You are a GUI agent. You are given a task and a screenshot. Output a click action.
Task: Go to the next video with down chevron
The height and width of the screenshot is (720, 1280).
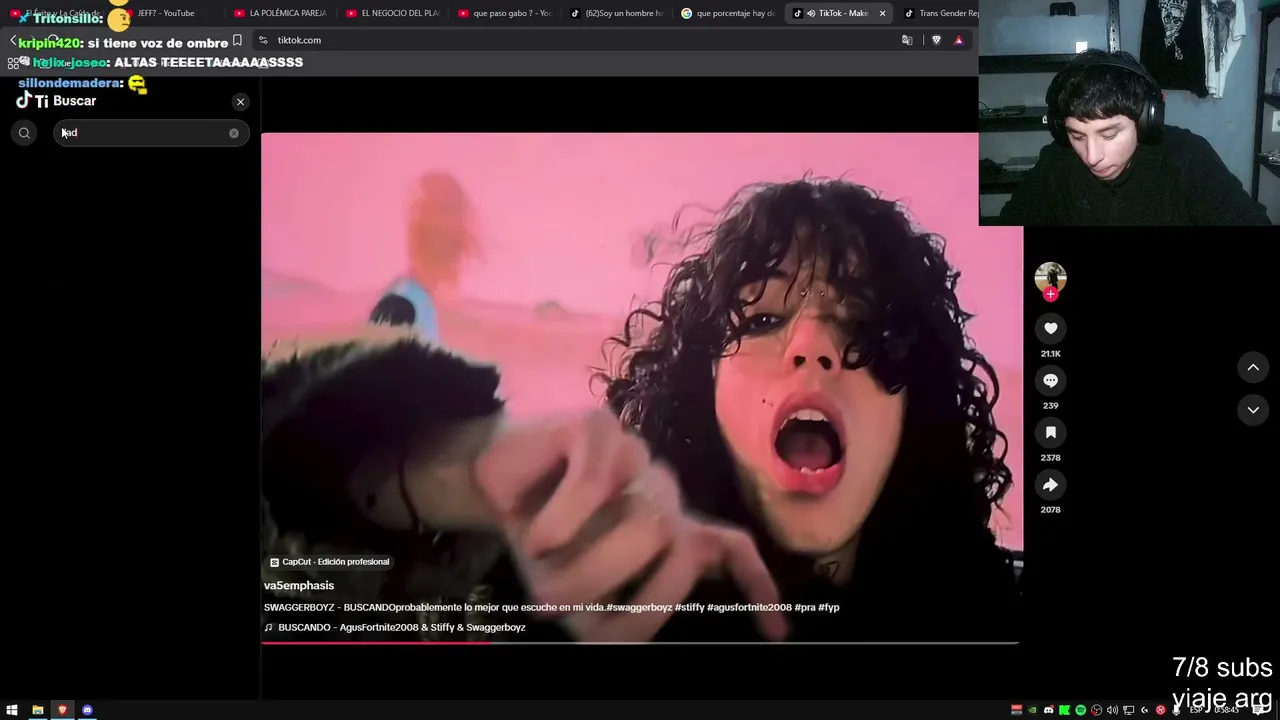point(1253,409)
